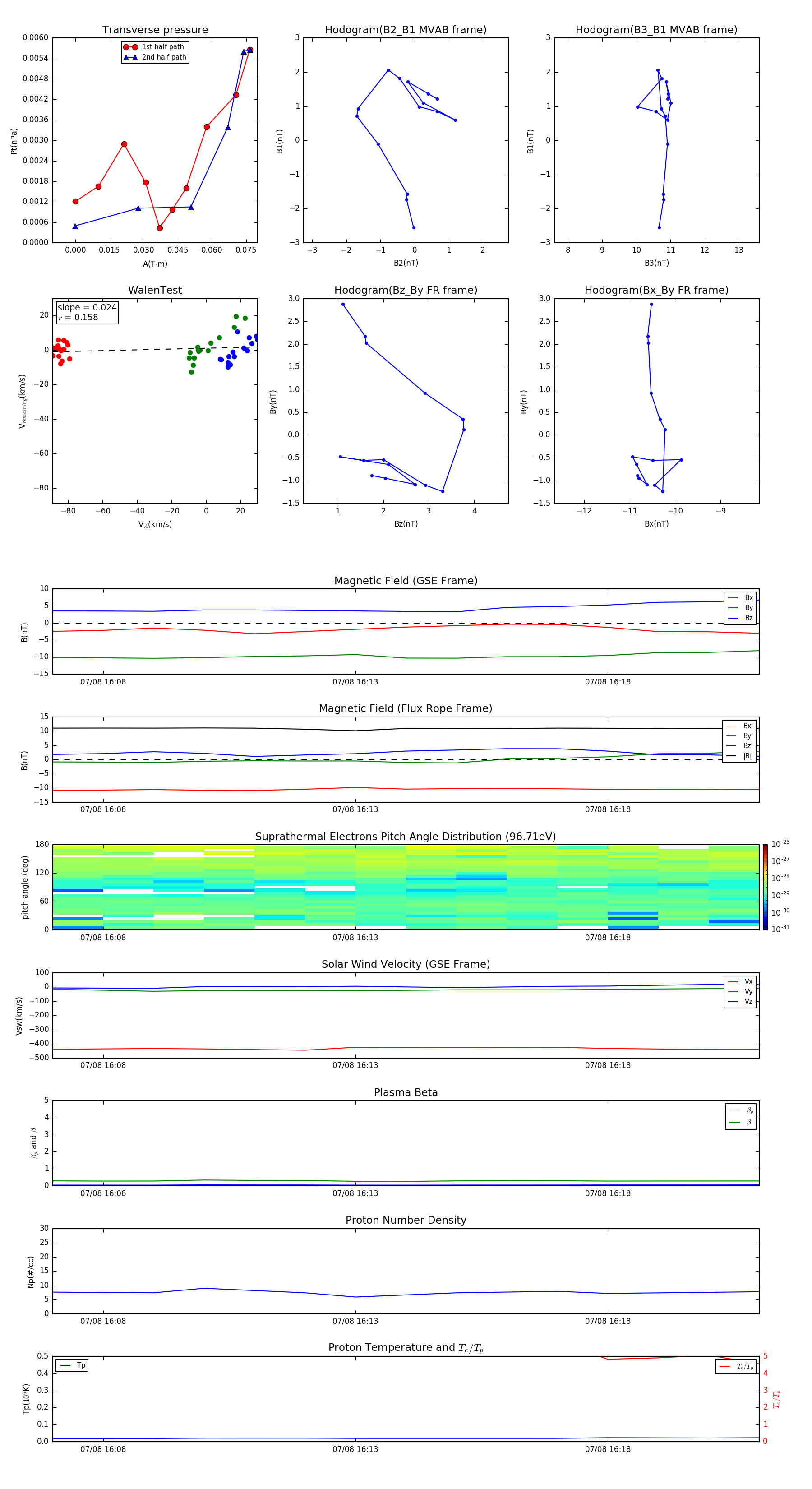
Task: Select Vz in the solar wind legend
Action: [x=740, y=1001]
